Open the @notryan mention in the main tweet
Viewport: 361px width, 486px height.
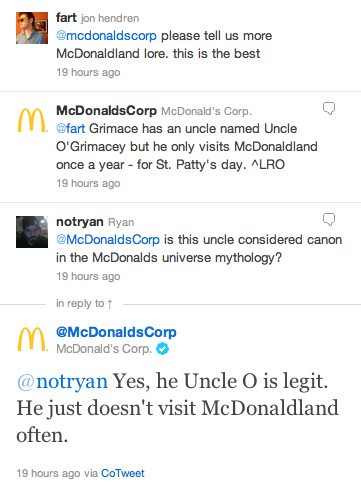pos(62,381)
